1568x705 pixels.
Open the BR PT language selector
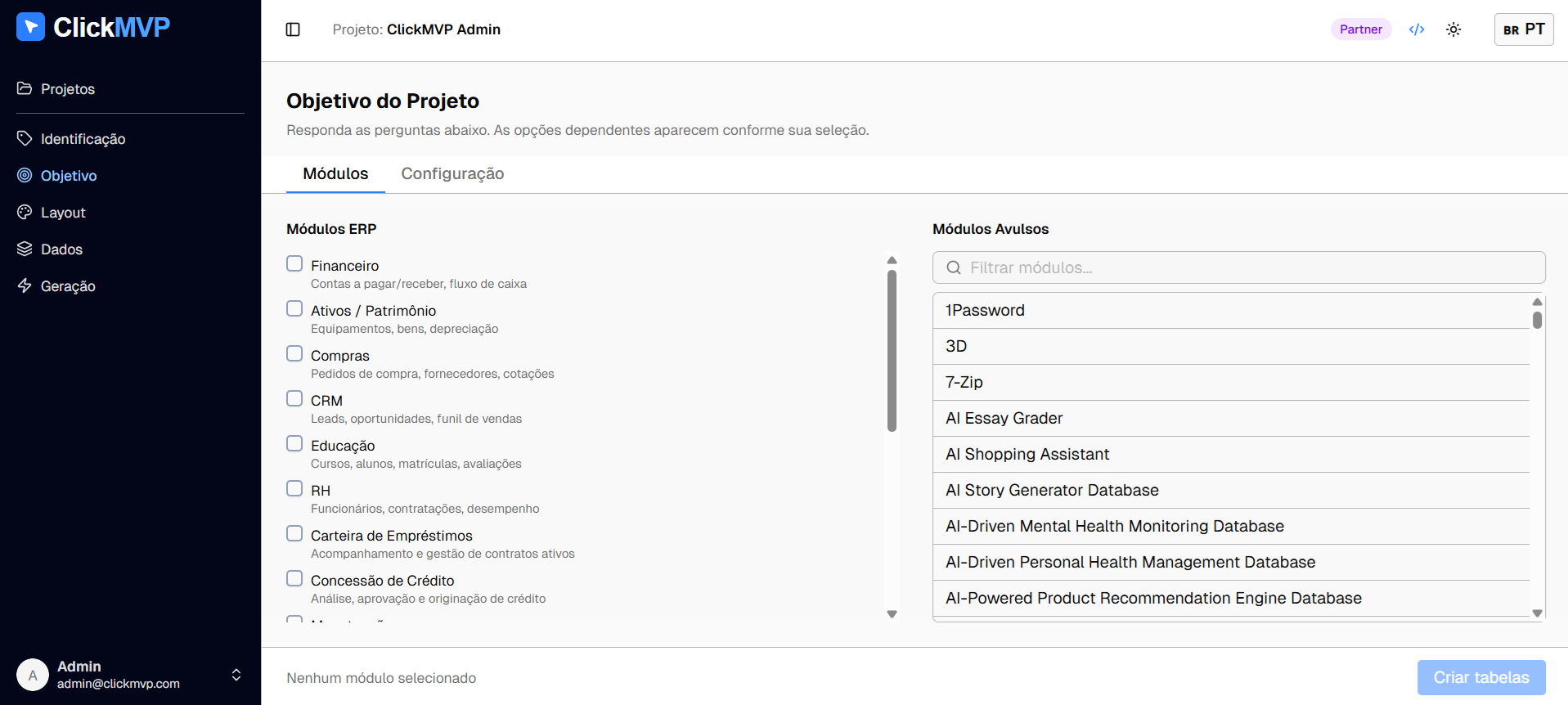coord(1523,29)
